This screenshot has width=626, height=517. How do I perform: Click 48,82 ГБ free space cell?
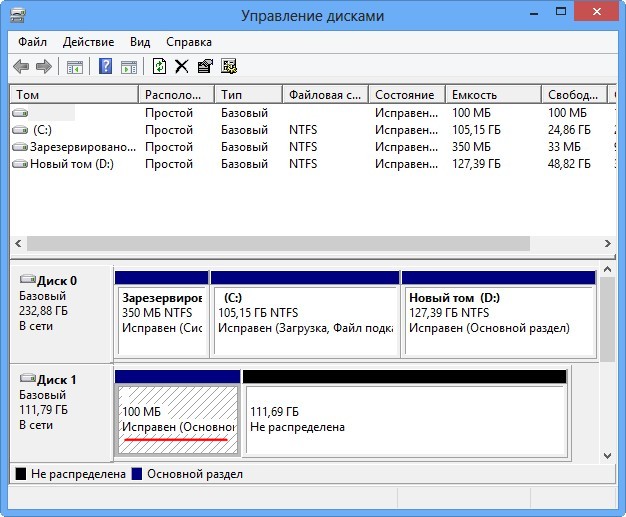point(569,164)
